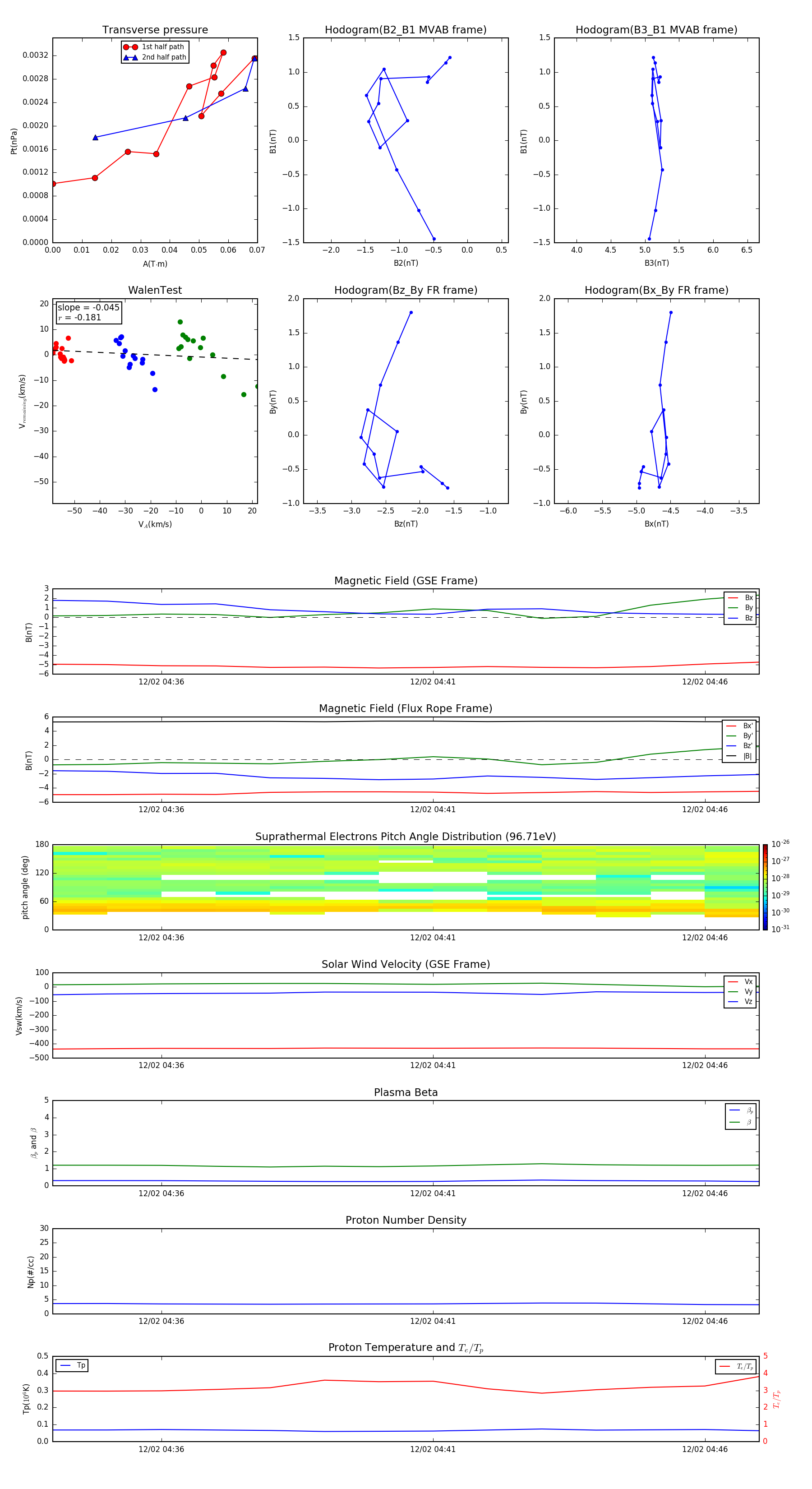Select the "Bx" entry in GSE legend

click(740, 598)
